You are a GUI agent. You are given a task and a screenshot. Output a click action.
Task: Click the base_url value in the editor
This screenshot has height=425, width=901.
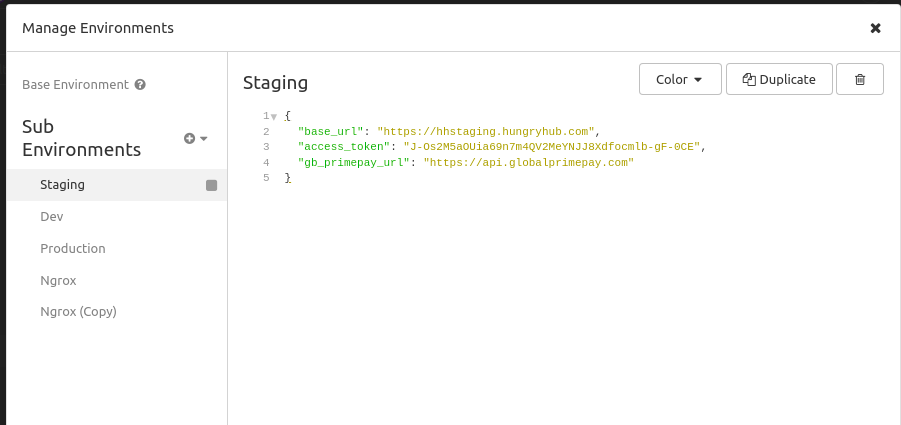click(486, 132)
